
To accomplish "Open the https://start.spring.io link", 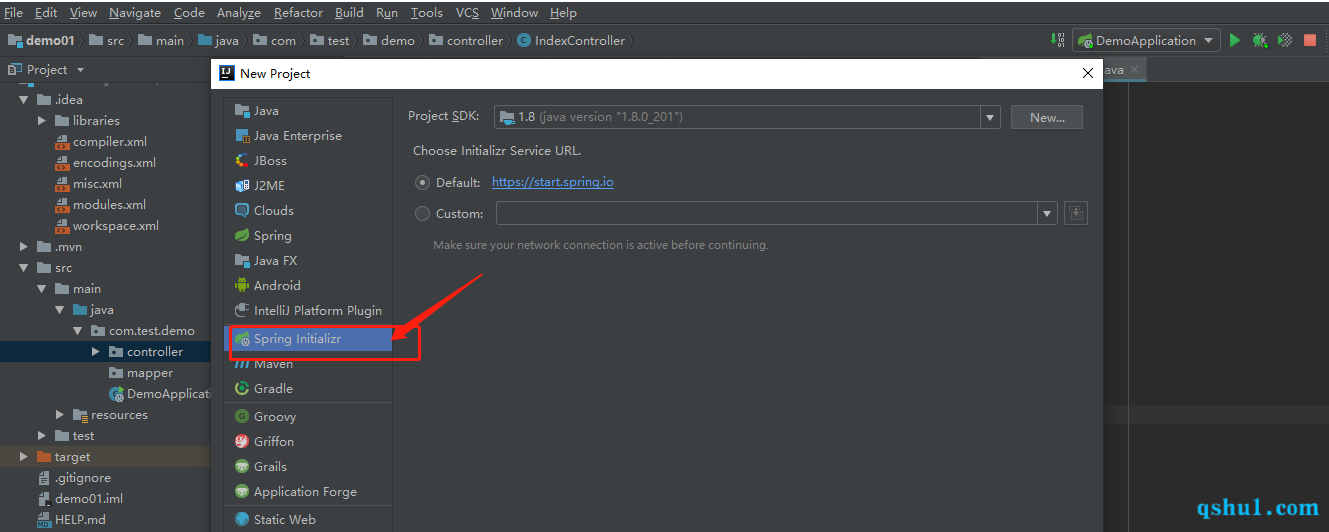I will click(x=553, y=183).
